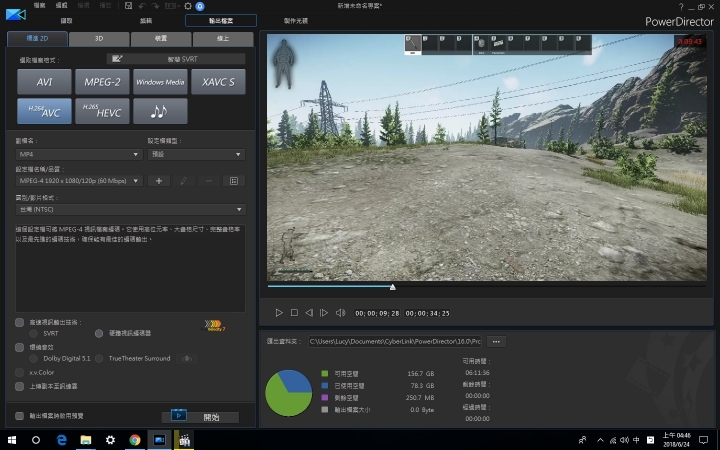Toggle the x.v.Color checkbox
Image resolution: width=720 pixels, height=450 pixels.
[19, 372]
